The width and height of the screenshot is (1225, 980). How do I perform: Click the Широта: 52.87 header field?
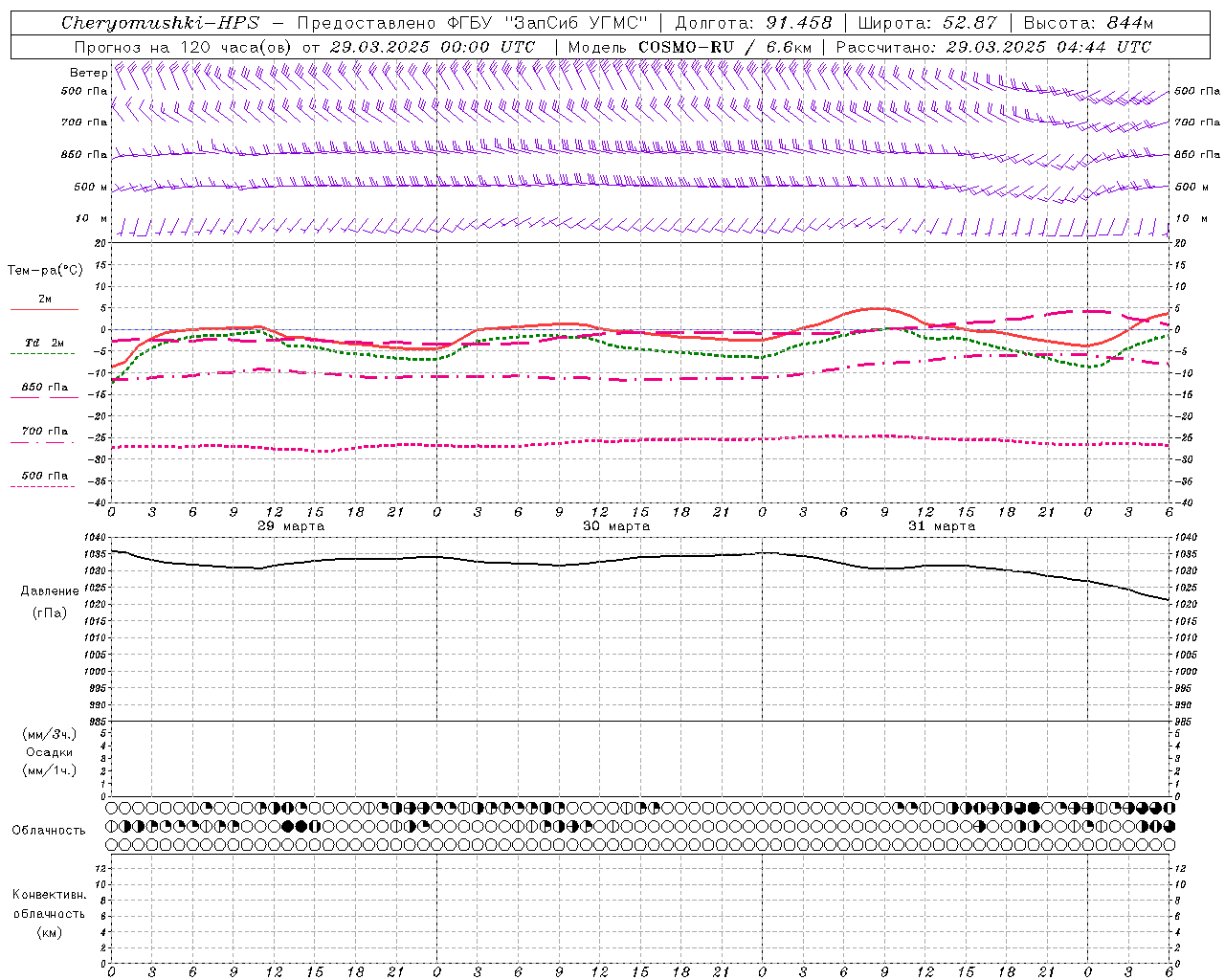point(926,23)
